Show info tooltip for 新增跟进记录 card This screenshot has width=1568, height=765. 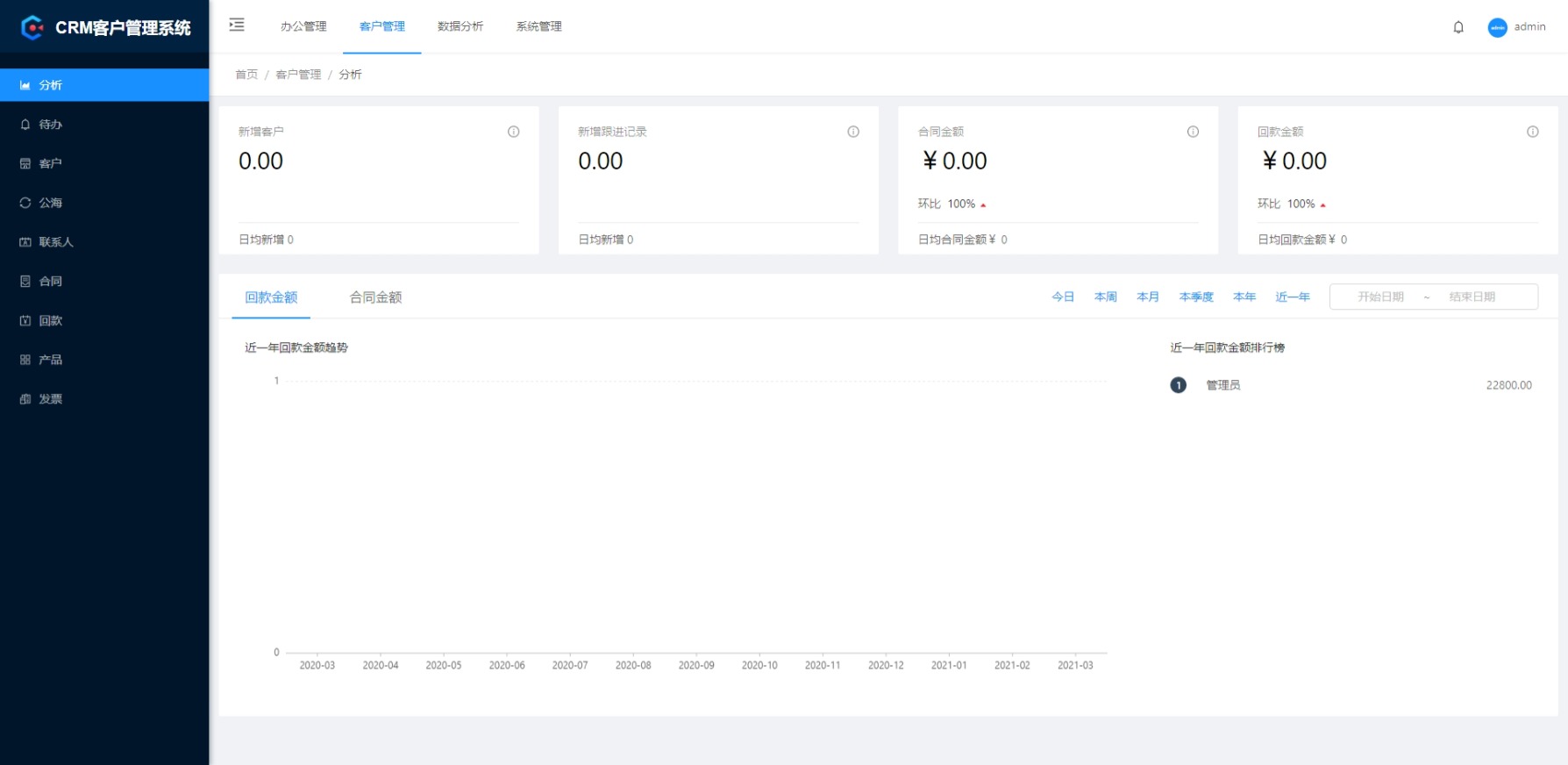853,132
